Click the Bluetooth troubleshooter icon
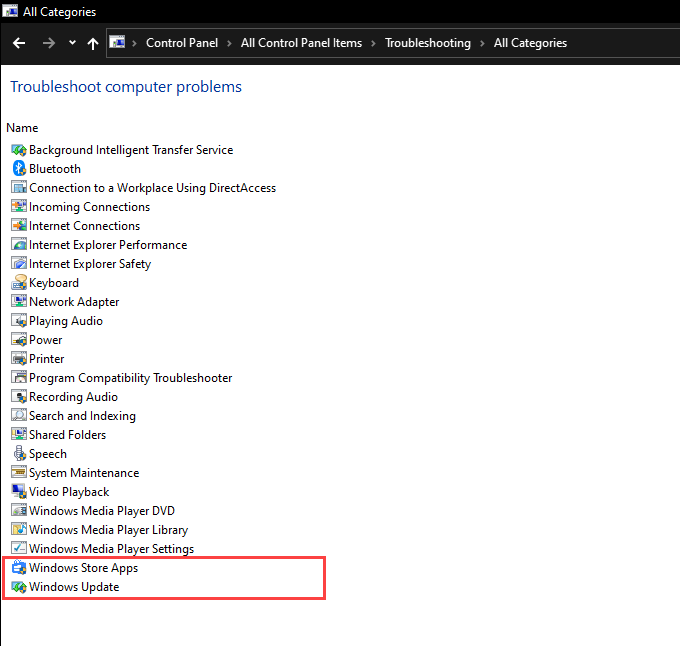Image resolution: width=680 pixels, height=646 pixels. pos(19,169)
